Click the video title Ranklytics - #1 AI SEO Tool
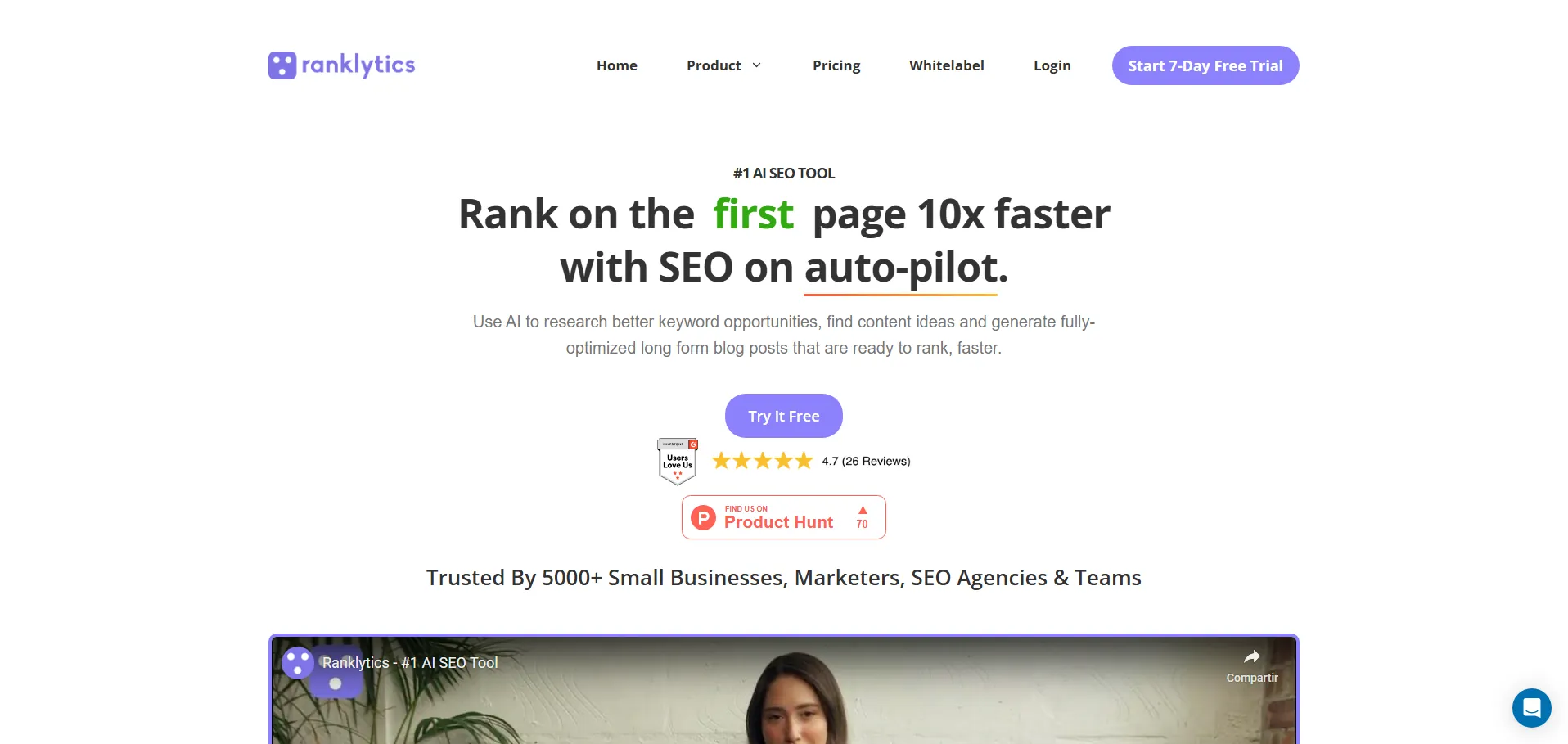This screenshot has height=744, width=1568. (x=410, y=663)
